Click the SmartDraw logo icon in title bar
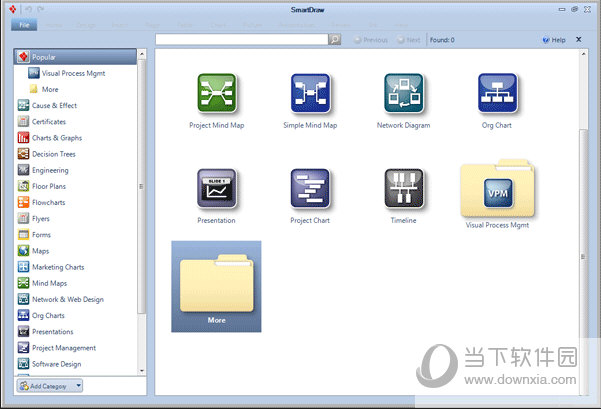 [13, 9]
